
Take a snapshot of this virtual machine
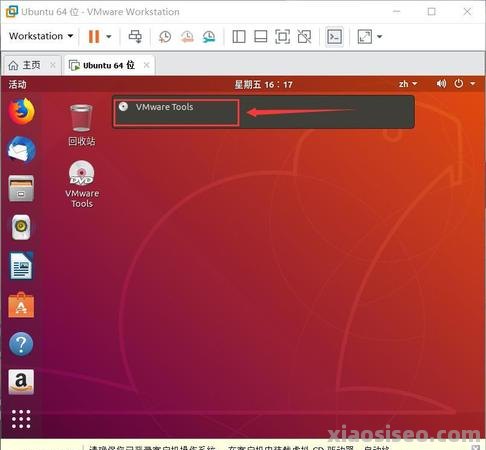tap(165, 37)
